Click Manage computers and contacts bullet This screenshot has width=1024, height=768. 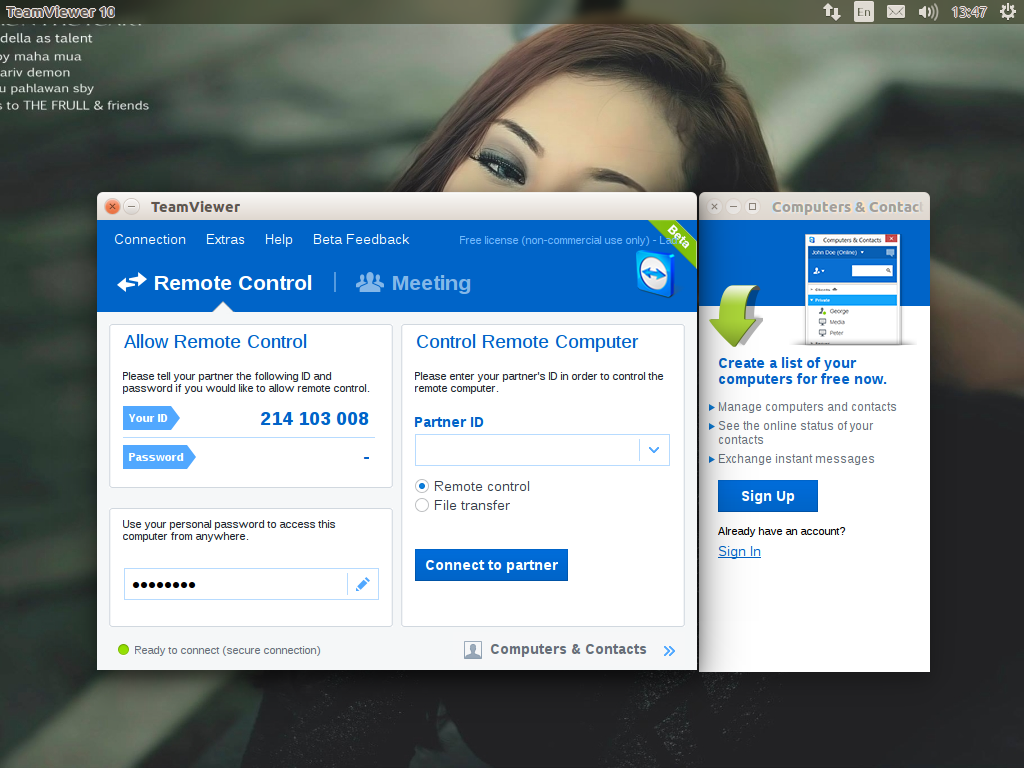(x=807, y=407)
